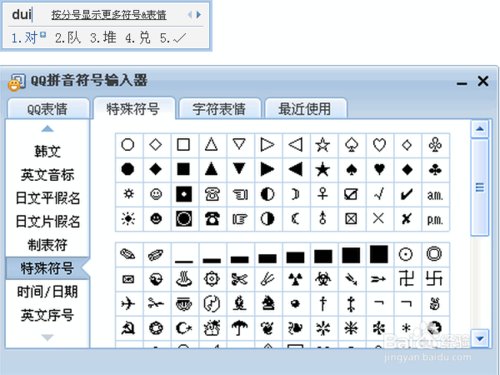Insert the solid right-pointing triangle symbol

click(267, 169)
